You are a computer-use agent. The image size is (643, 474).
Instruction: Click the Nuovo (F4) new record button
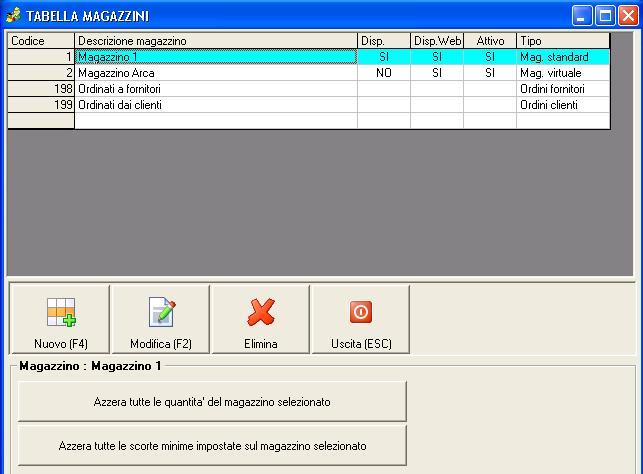click(60, 319)
